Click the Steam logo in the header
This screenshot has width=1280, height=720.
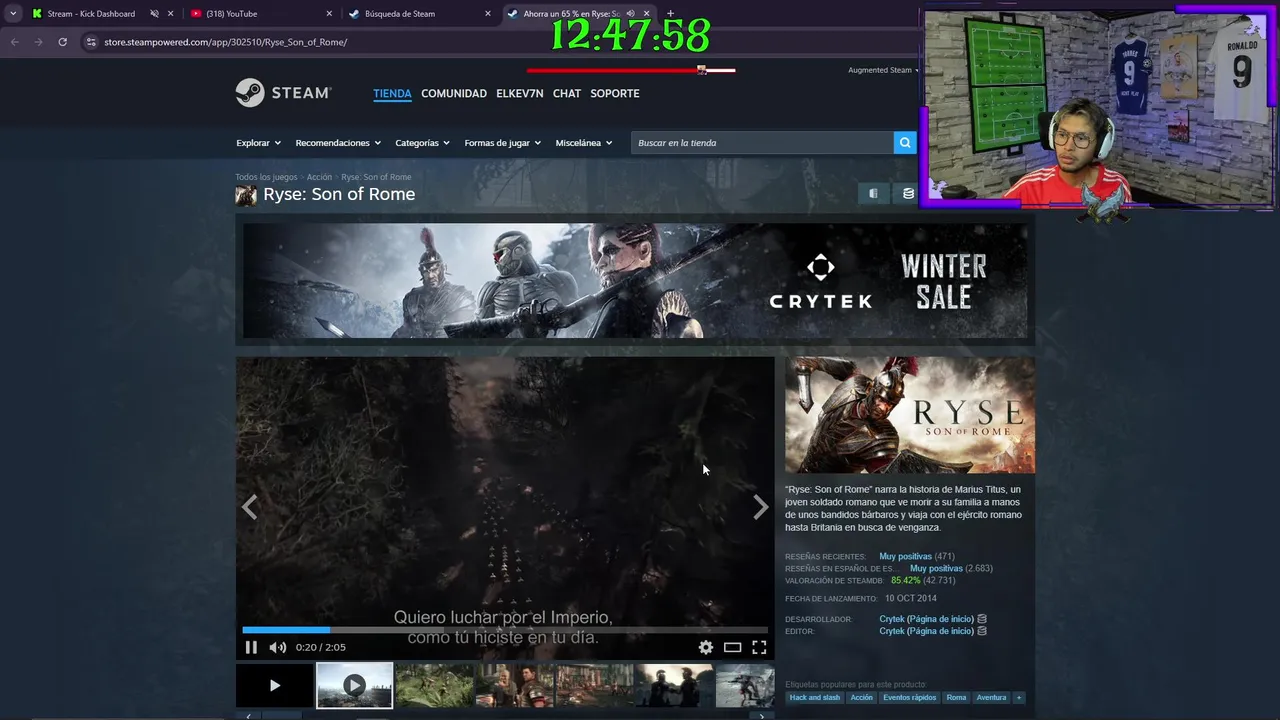(x=283, y=93)
